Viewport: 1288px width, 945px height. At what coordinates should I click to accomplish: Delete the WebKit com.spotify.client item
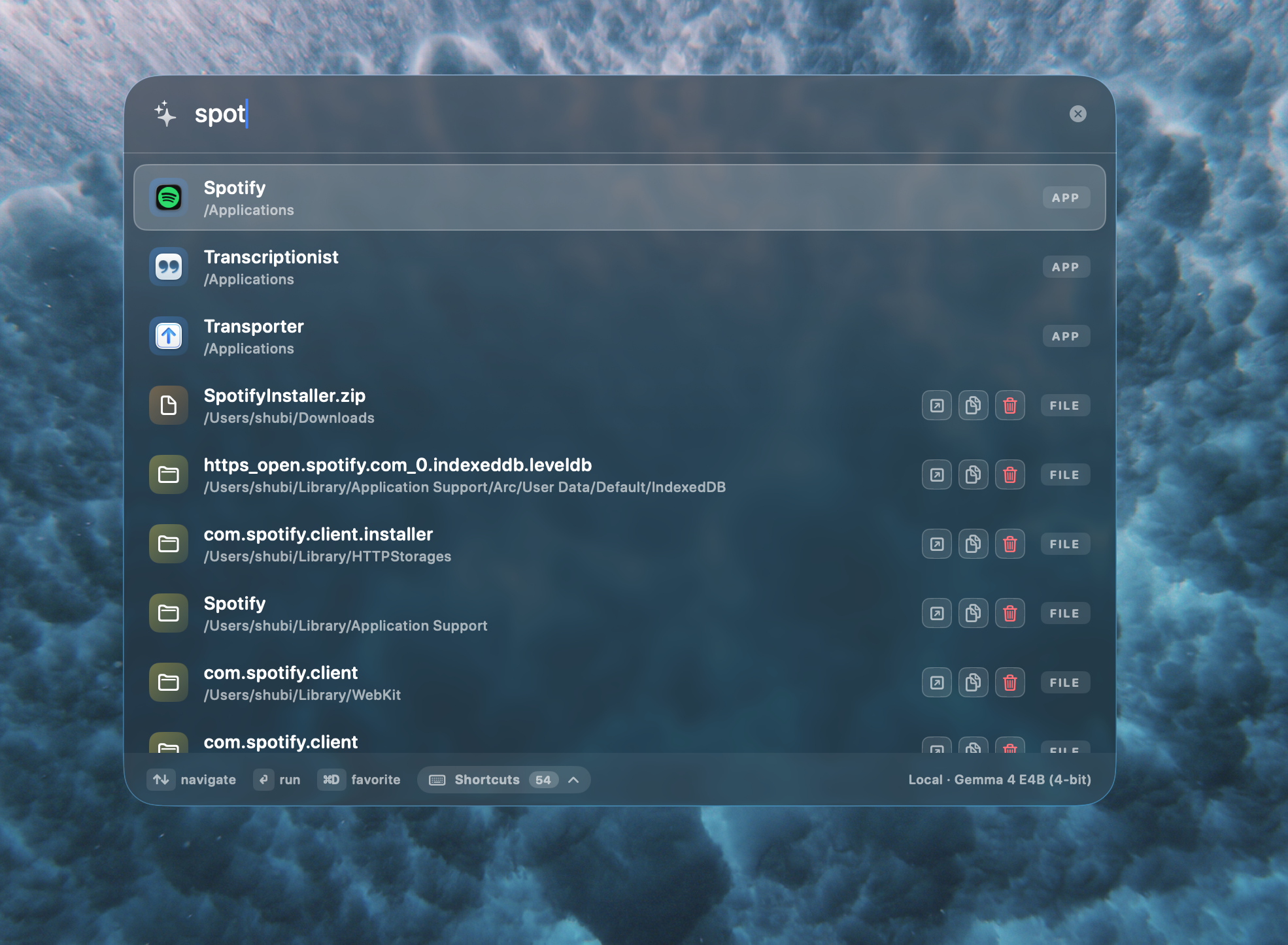click(1010, 682)
